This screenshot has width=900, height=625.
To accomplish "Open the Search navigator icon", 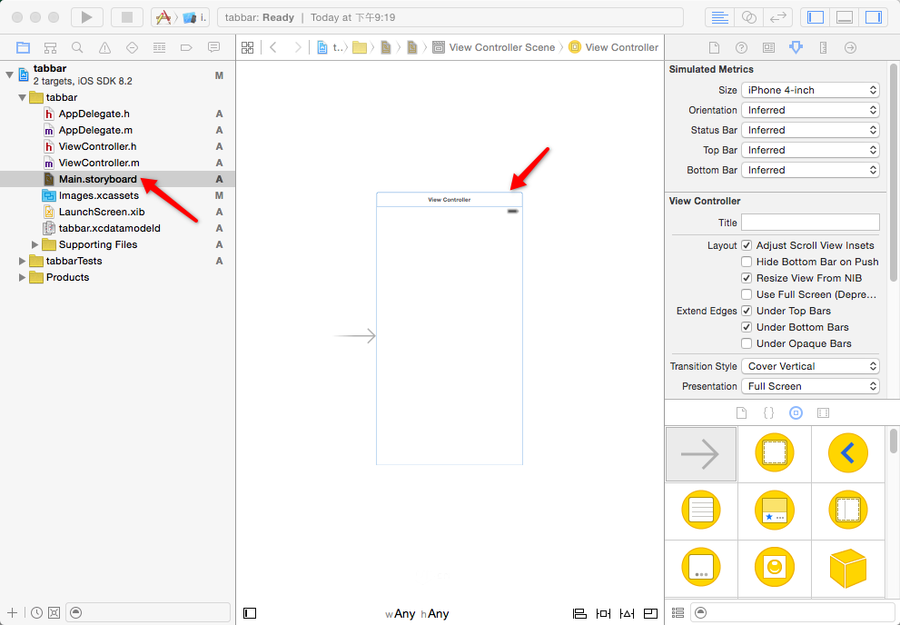I will point(77,47).
